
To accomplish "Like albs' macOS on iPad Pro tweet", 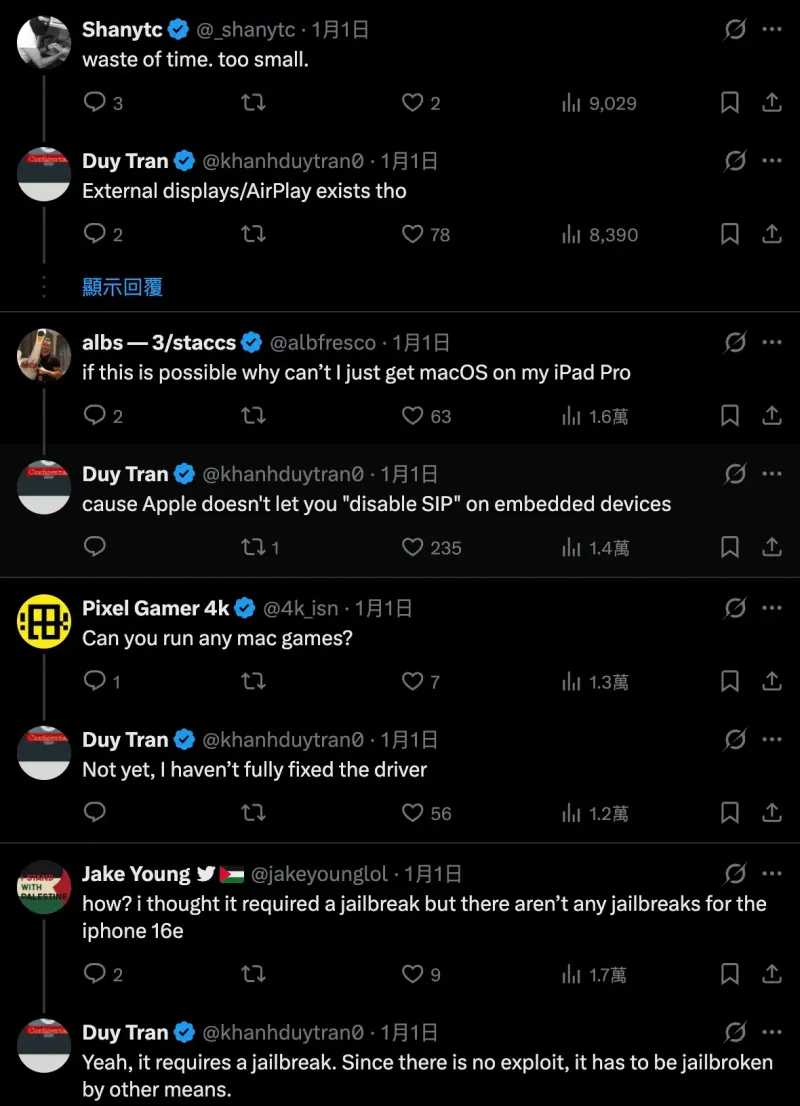I will tap(413, 416).
